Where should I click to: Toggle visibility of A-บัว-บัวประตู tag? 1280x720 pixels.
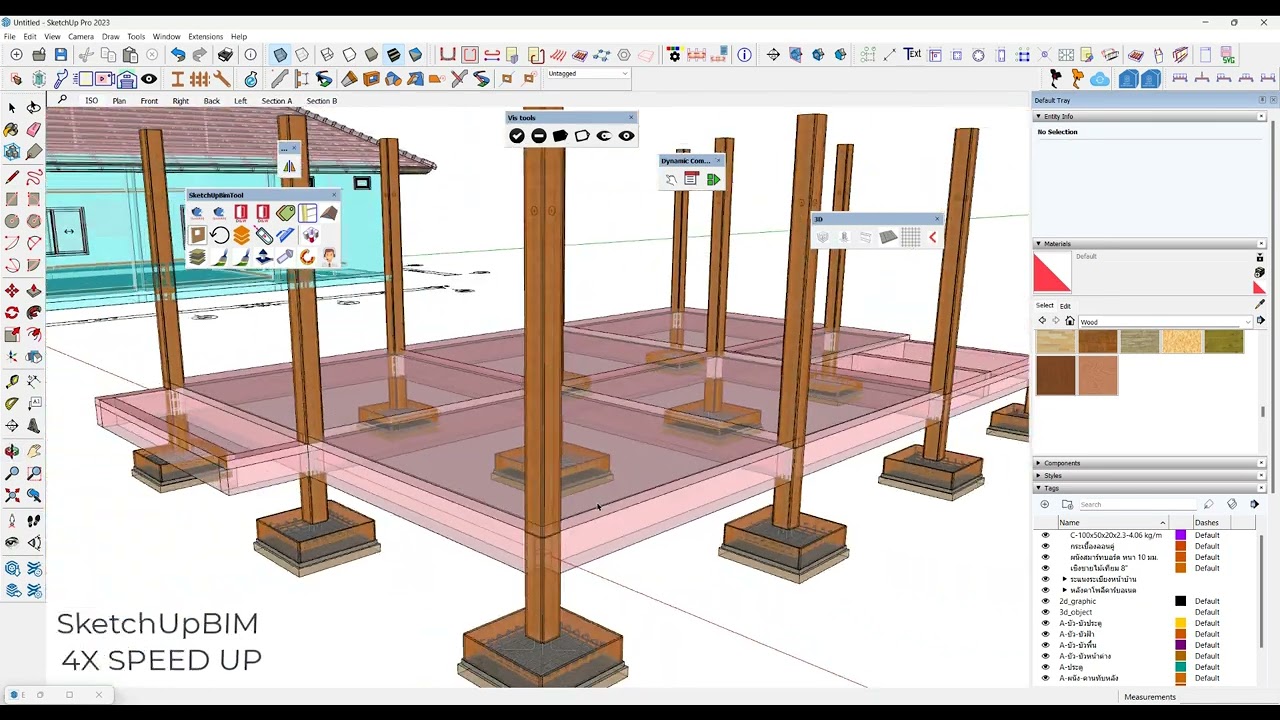point(1046,623)
